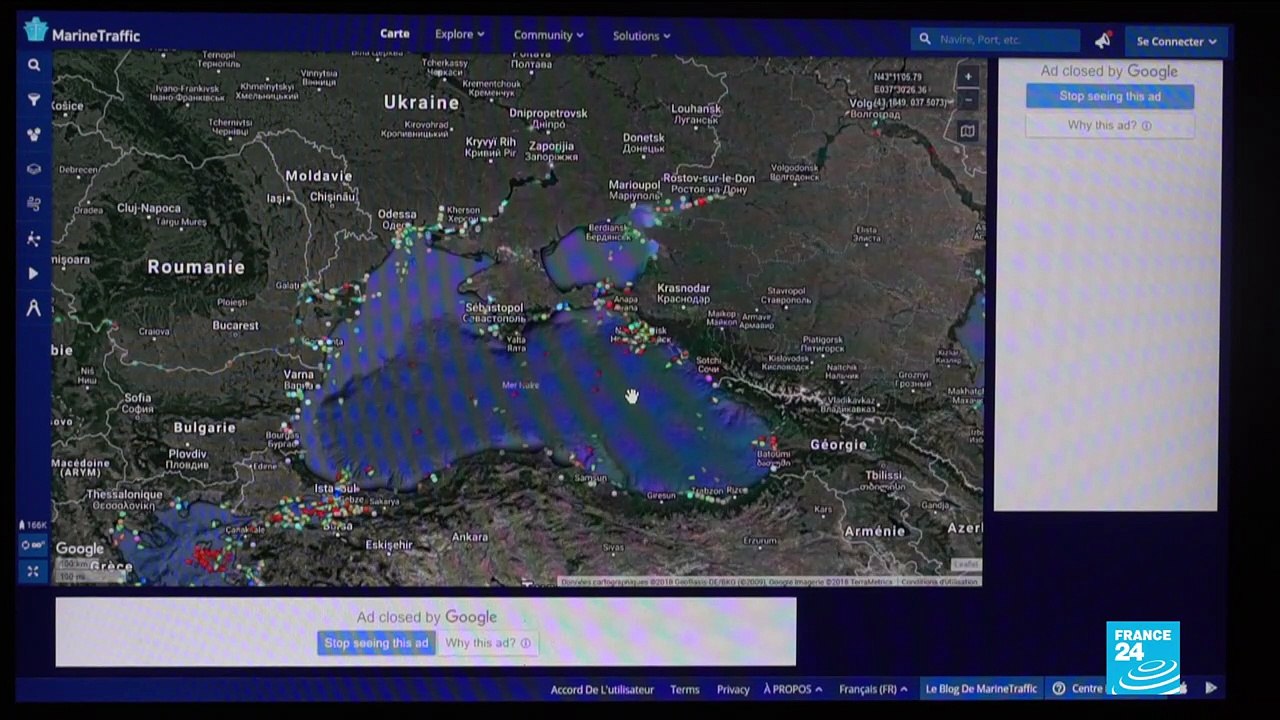
Task: Click the Google logo on map
Action: pos(80,549)
